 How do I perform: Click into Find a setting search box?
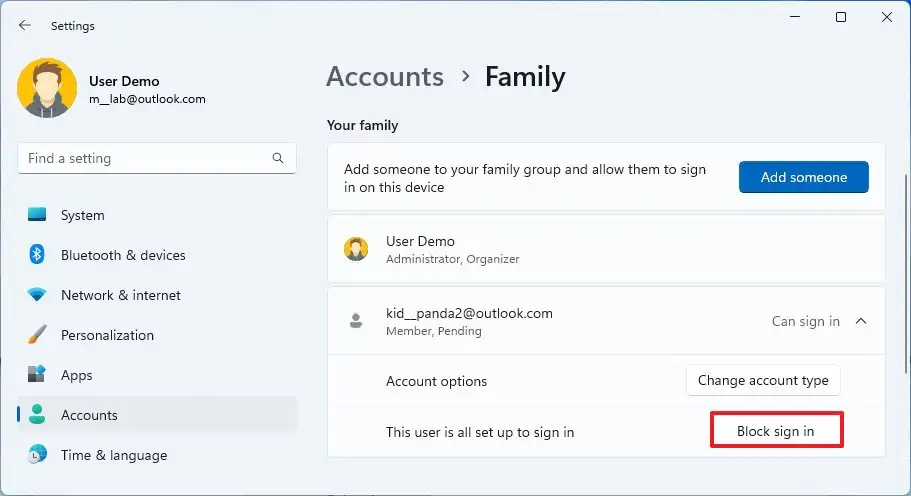pyautogui.click(x=145, y=158)
